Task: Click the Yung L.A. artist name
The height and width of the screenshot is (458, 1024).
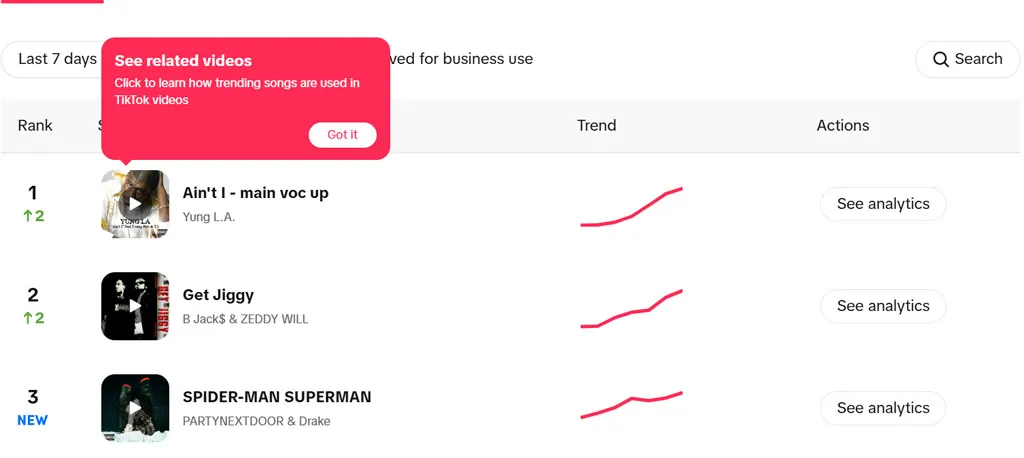Action: tap(208, 218)
